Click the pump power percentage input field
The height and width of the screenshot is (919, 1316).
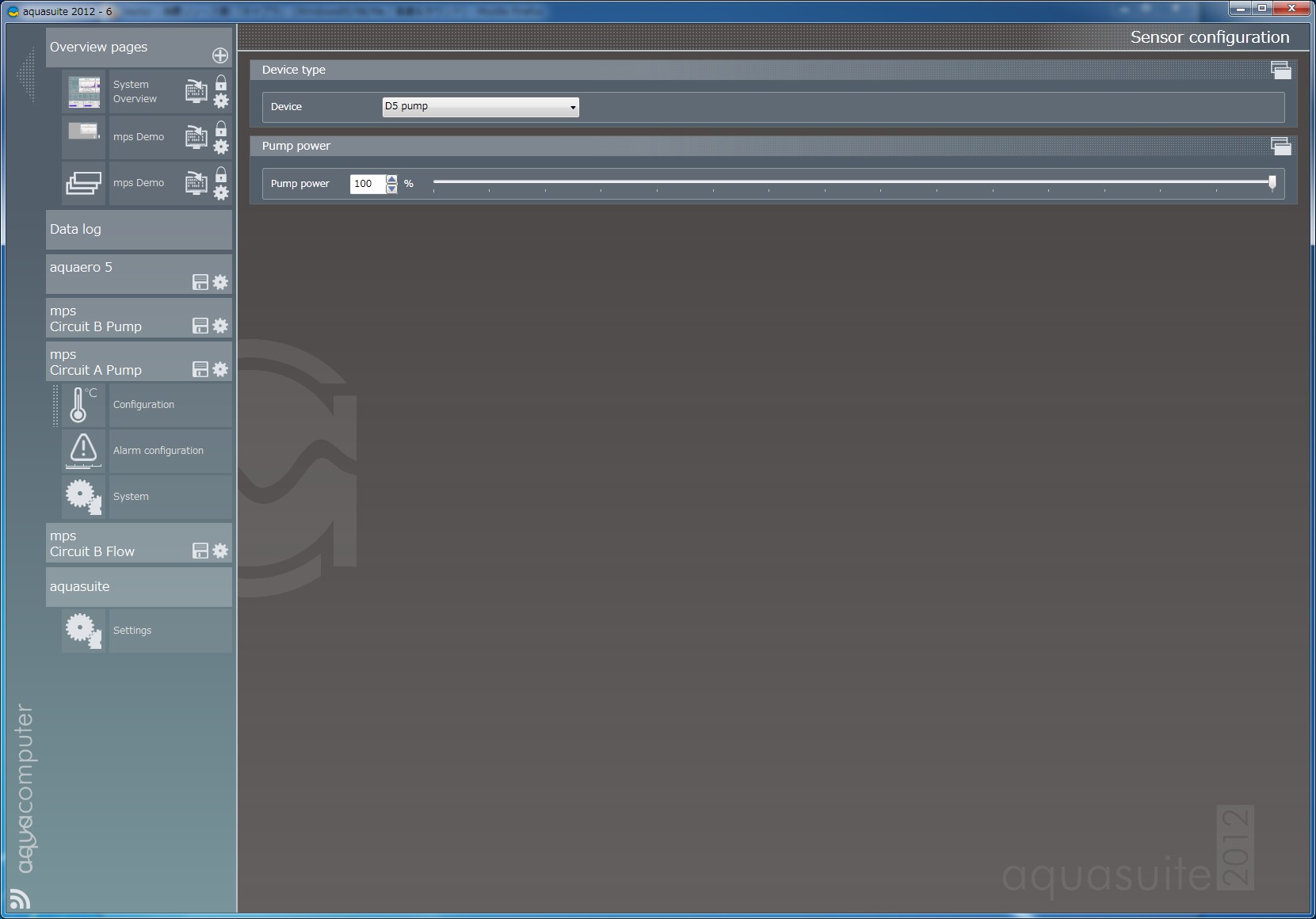tap(368, 184)
